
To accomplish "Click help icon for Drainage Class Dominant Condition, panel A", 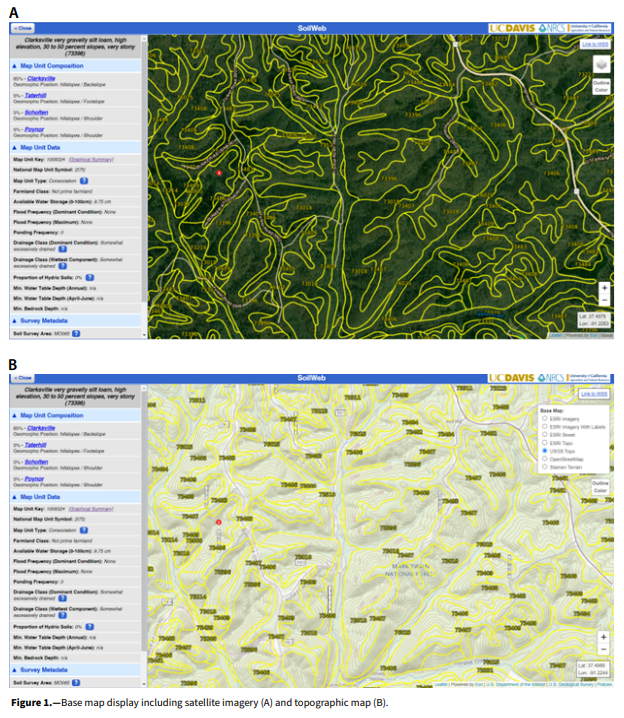I will pos(63,249).
